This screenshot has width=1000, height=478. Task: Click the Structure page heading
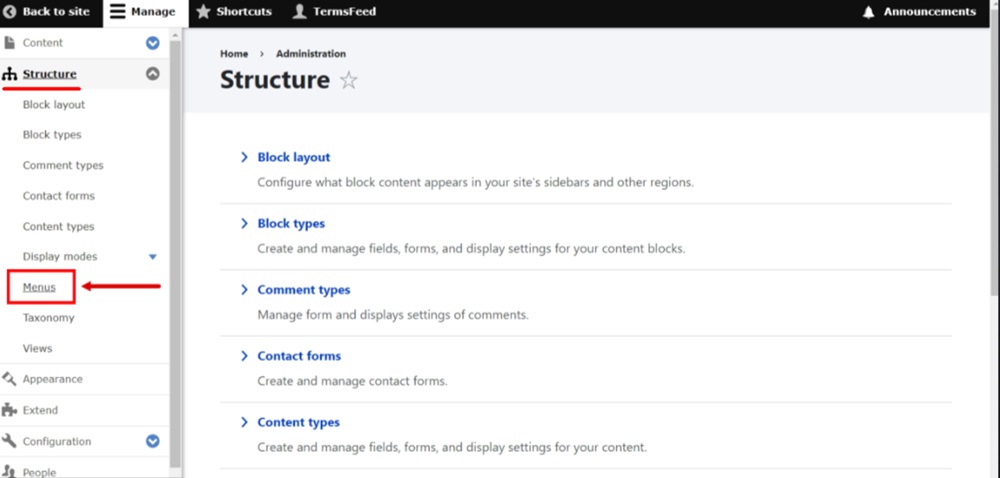[275, 80]
